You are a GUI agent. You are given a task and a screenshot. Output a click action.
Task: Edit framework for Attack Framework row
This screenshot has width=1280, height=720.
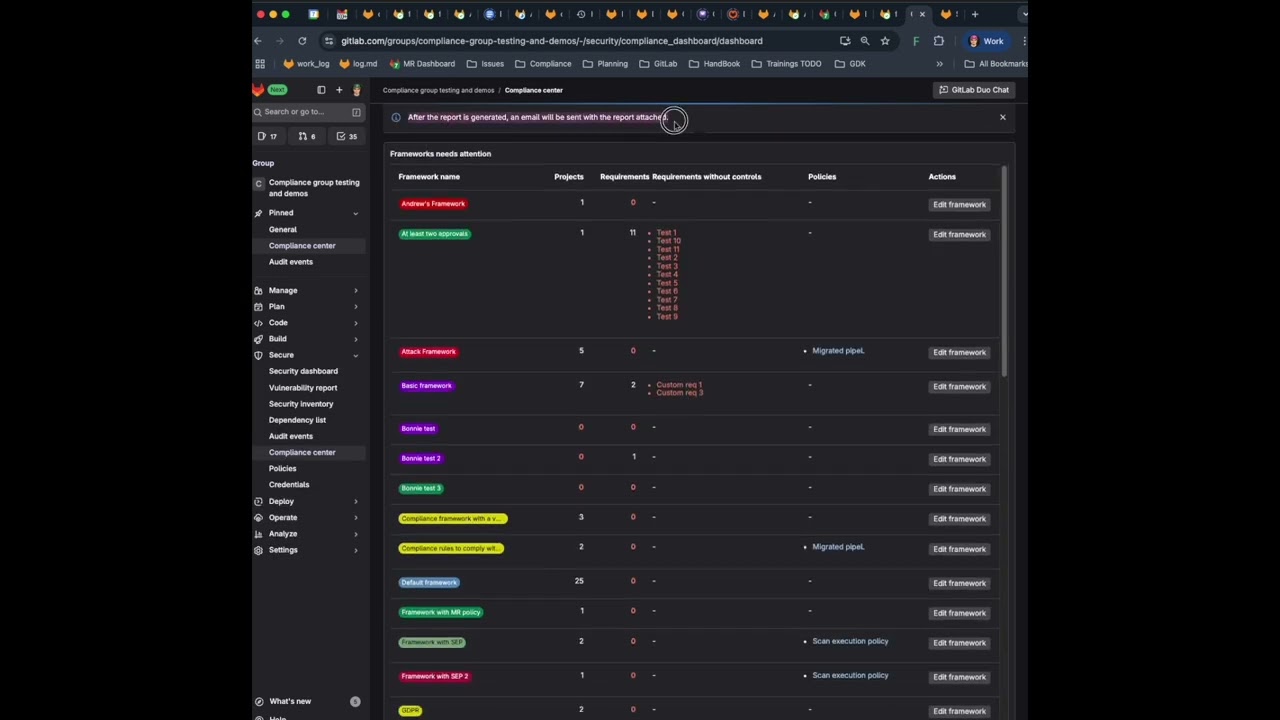(959, 352)
